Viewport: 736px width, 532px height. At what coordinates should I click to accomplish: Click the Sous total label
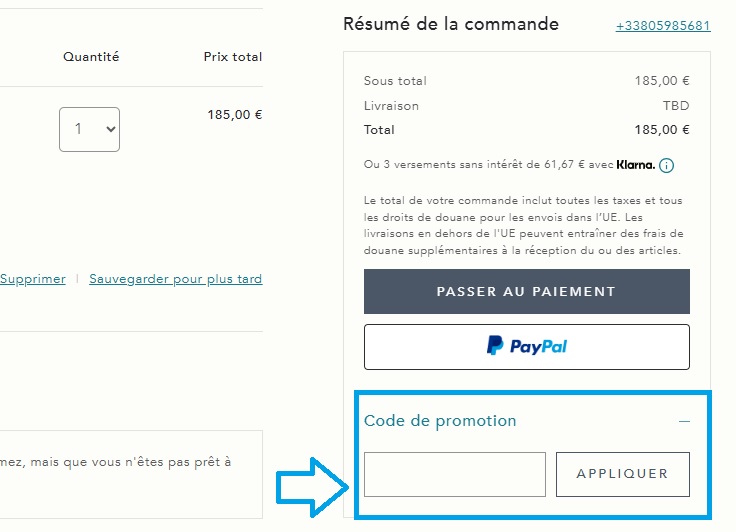pyautogui.click(x=395, y=81)
